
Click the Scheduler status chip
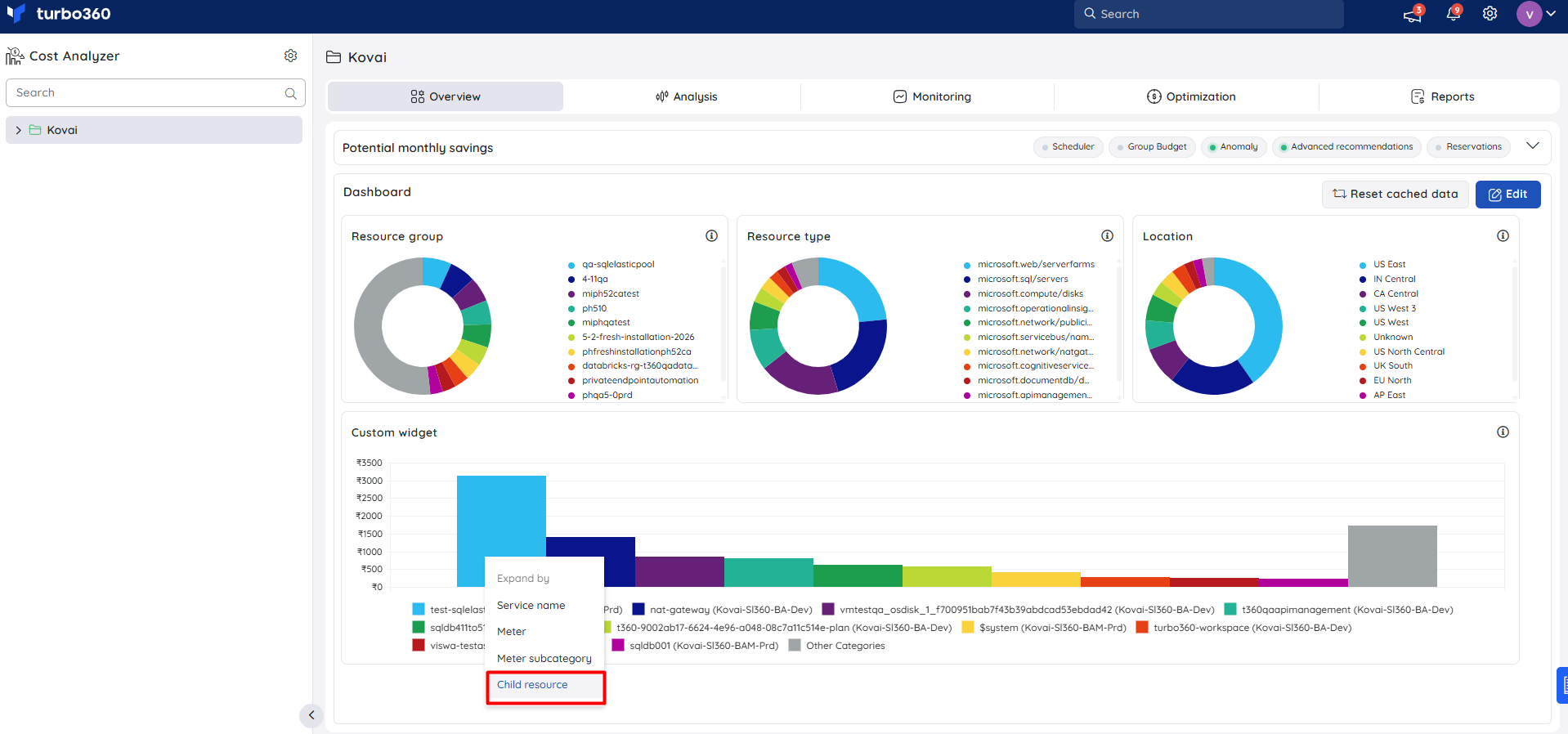pyautogui.click(x=1068, y=147)
